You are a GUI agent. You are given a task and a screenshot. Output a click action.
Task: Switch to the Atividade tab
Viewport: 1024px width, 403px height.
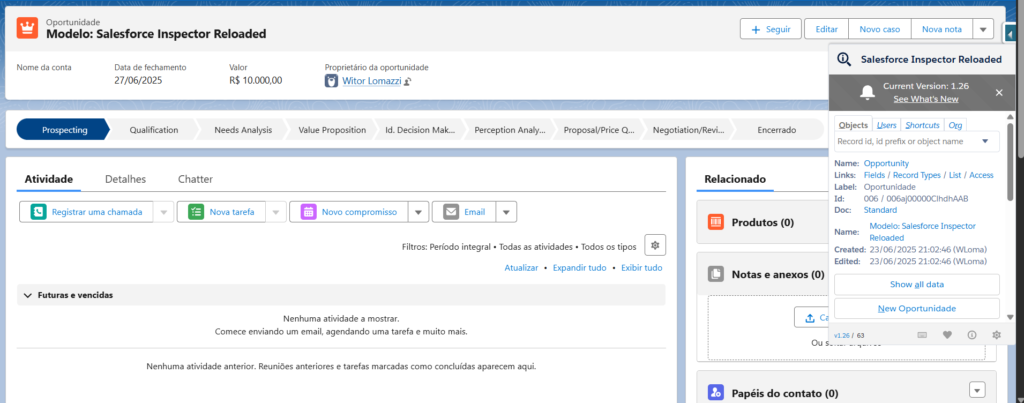click(x=48, y=179)
